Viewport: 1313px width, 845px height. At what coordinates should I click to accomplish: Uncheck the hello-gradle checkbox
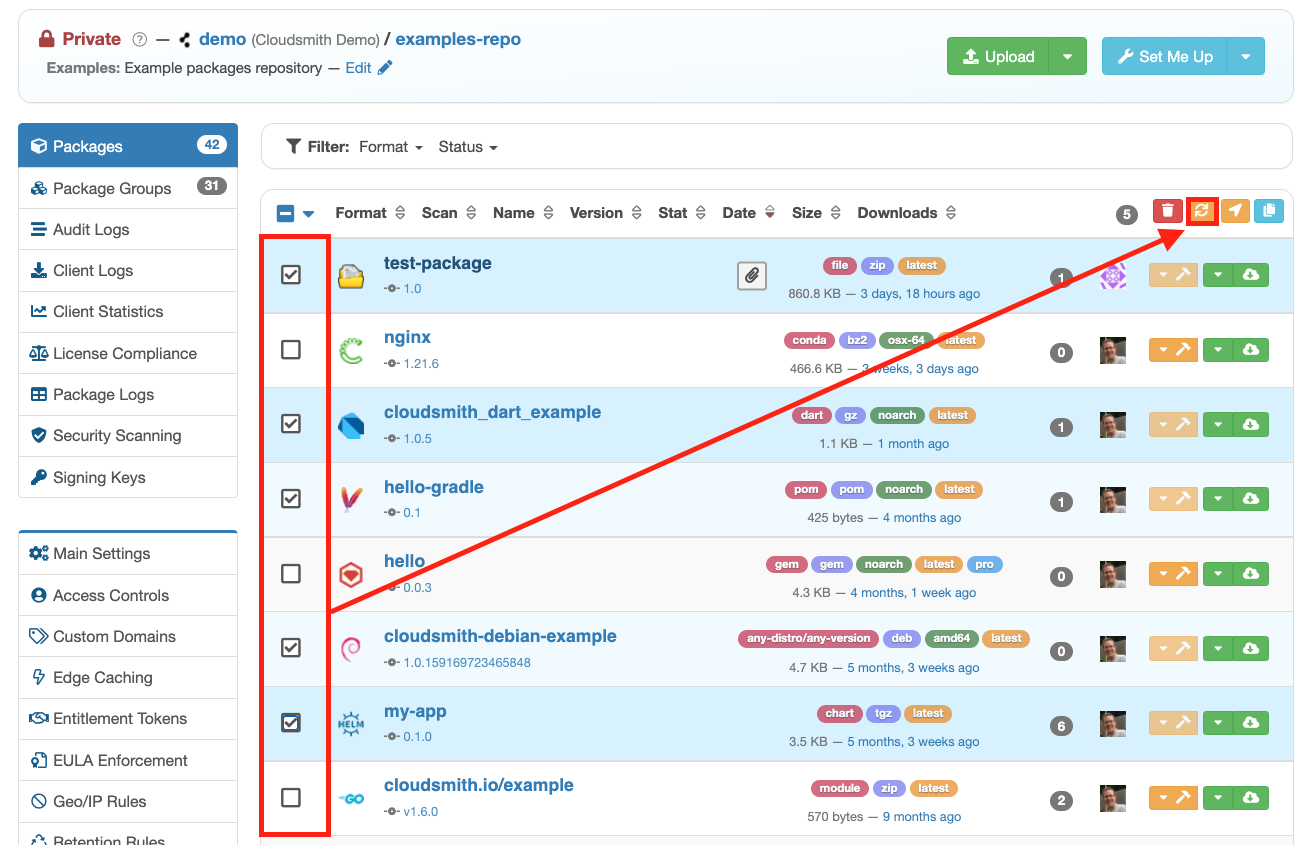tap(290, 498)
